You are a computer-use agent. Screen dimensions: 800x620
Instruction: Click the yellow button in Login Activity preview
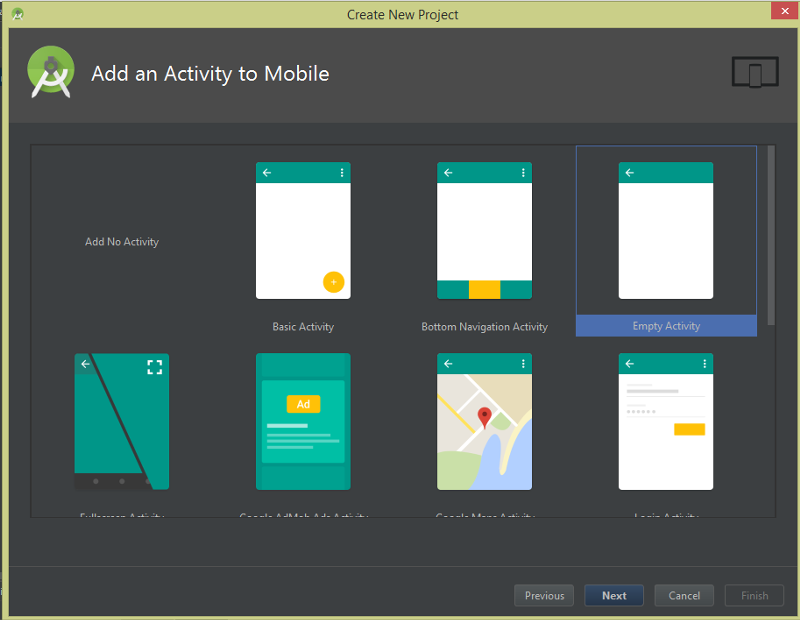[689, 429]
